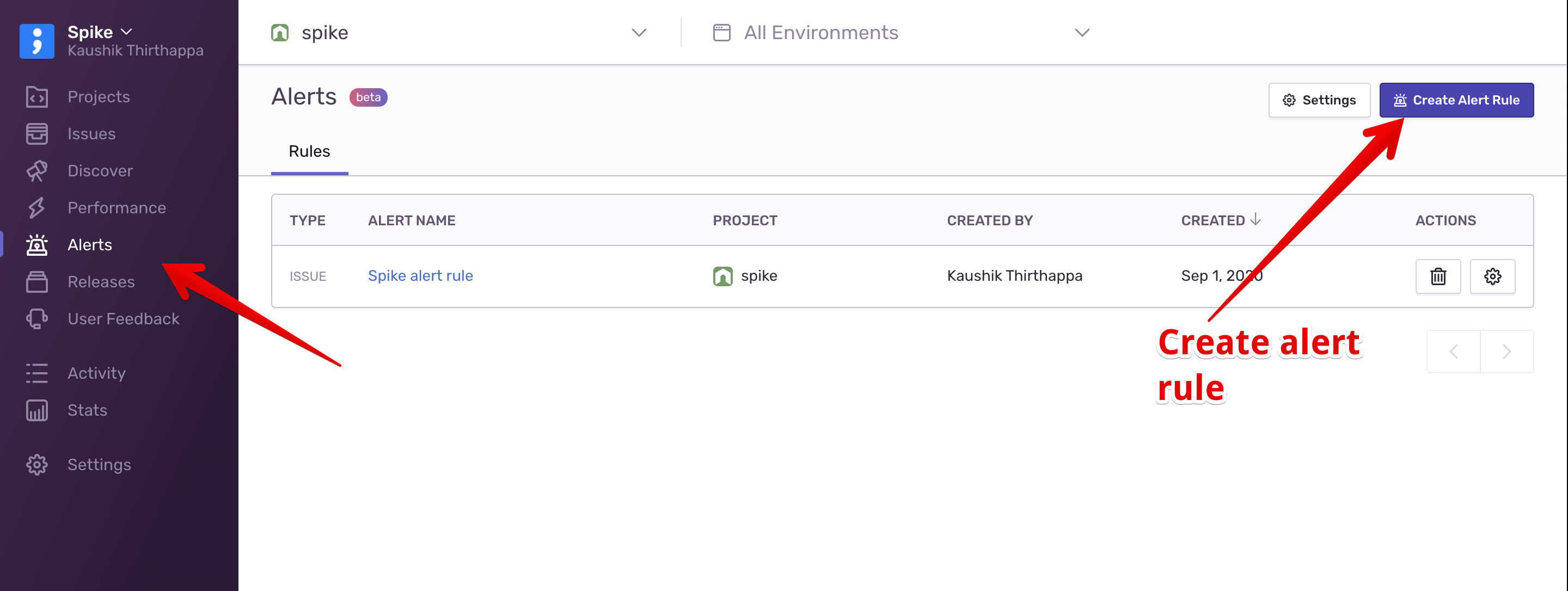
Task: Go to Projects in sidebar
Action: [x=99, y=97]
